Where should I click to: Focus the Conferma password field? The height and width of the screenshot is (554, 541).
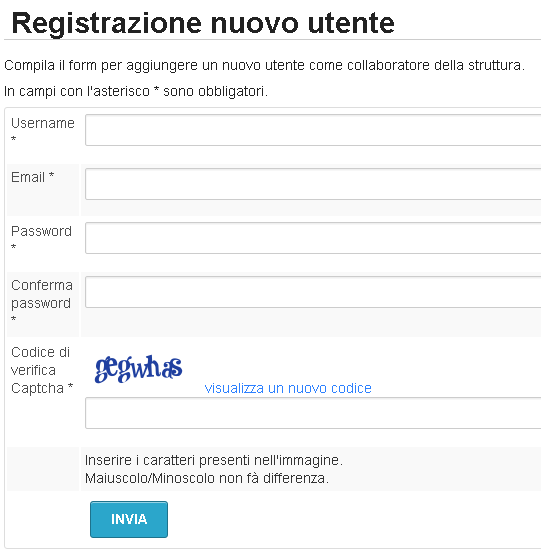[313, 292]
